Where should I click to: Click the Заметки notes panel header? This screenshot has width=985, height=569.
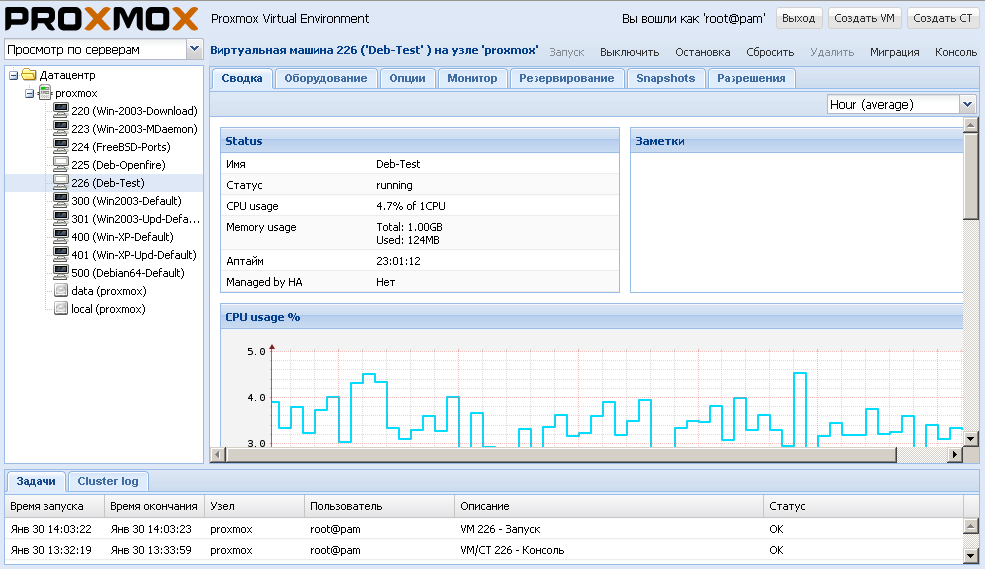[797, 141]
